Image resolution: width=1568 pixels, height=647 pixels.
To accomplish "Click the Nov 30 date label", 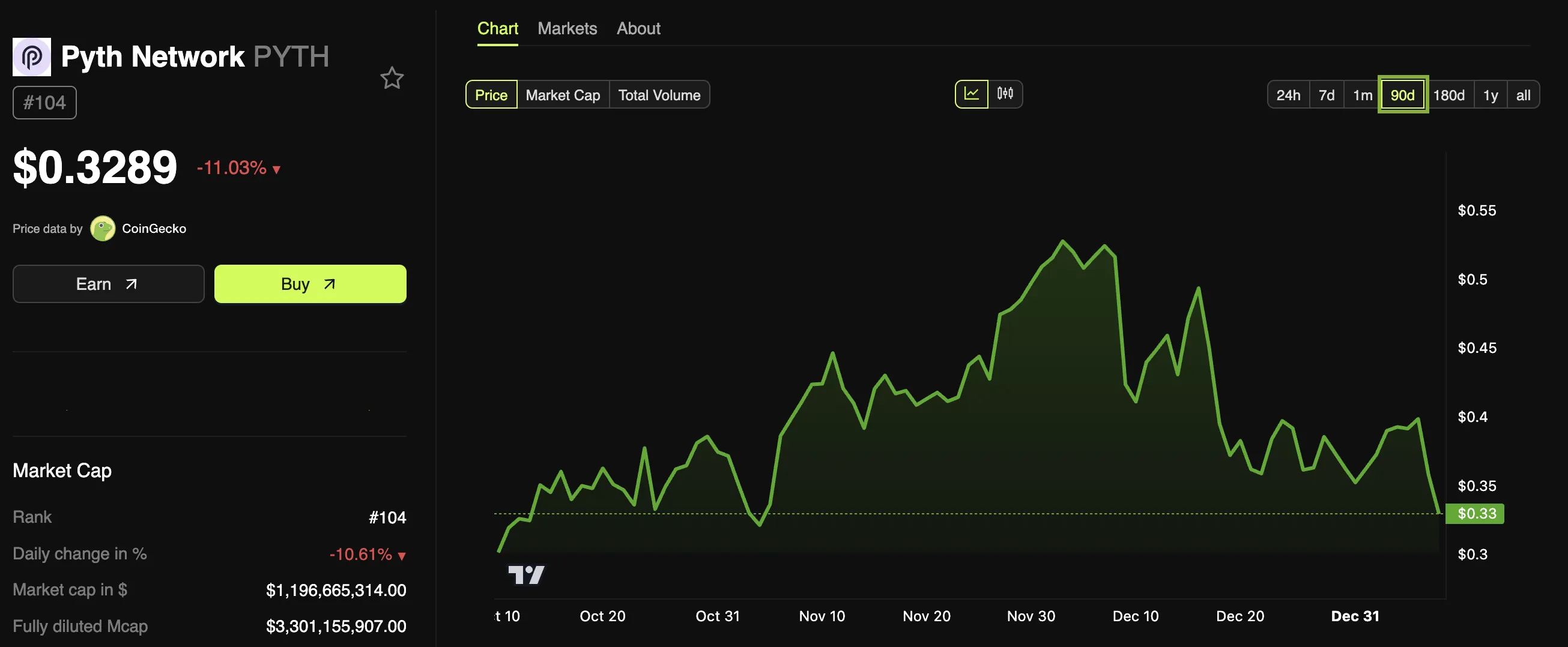I will pyautogui.click(x=1031, y=616).
